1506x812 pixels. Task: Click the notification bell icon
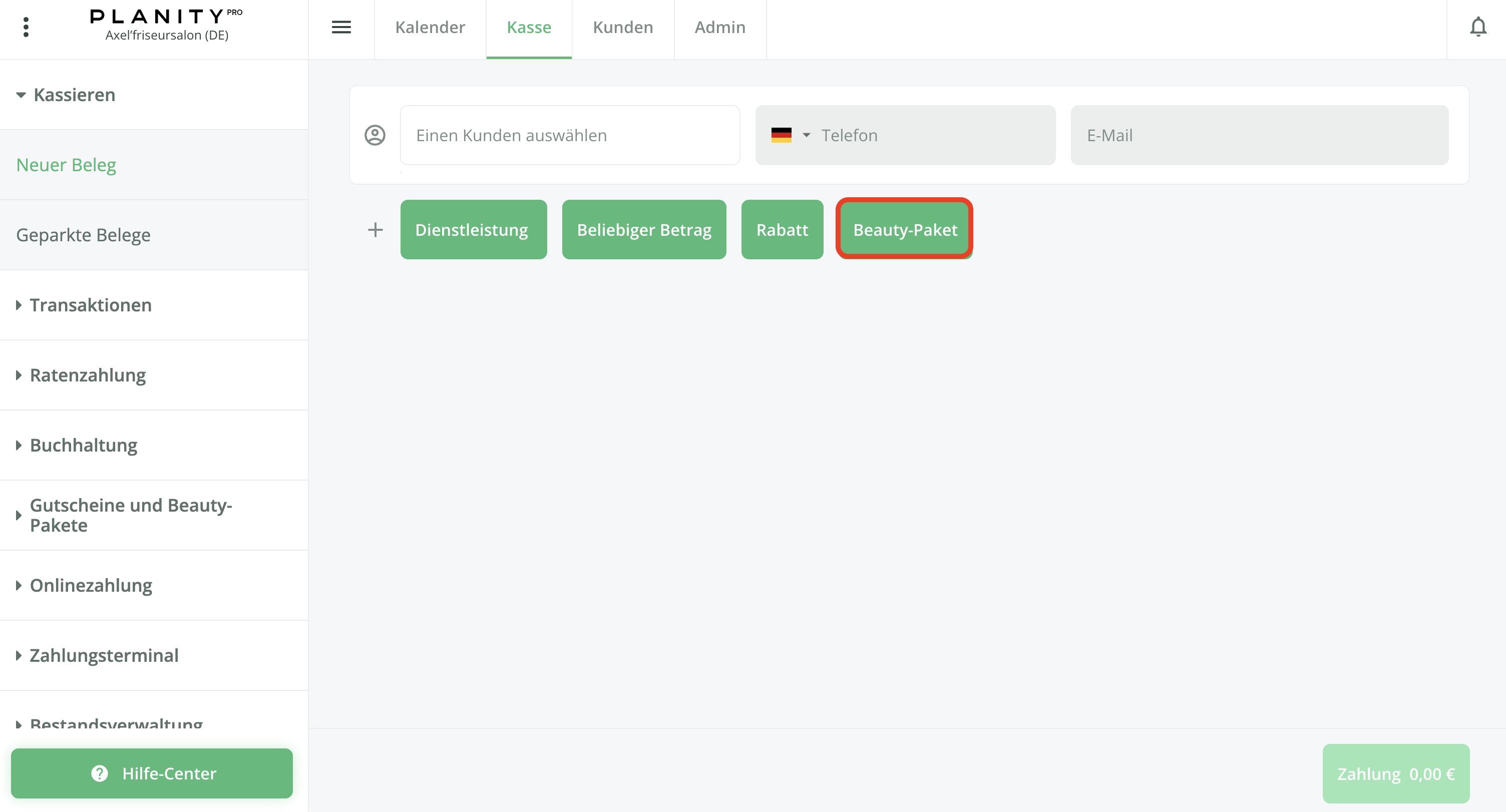click(x=1477, y=27)
